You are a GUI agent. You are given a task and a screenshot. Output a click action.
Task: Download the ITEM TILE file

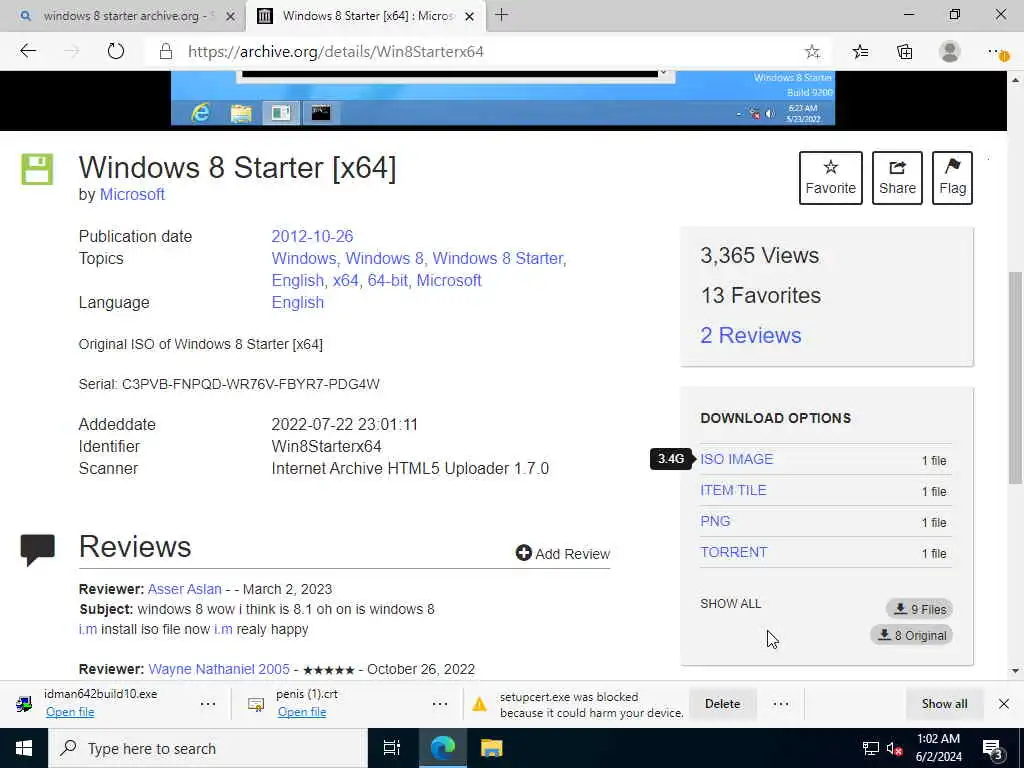click(x=733, y=490)
